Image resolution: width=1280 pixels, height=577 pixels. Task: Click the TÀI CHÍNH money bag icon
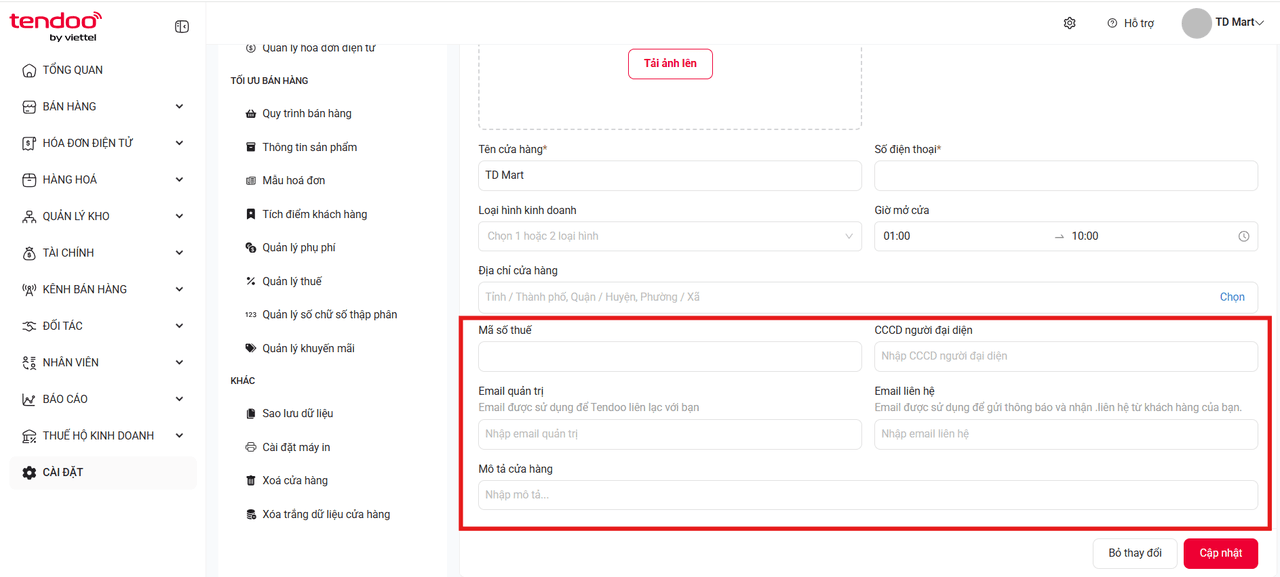29,253
